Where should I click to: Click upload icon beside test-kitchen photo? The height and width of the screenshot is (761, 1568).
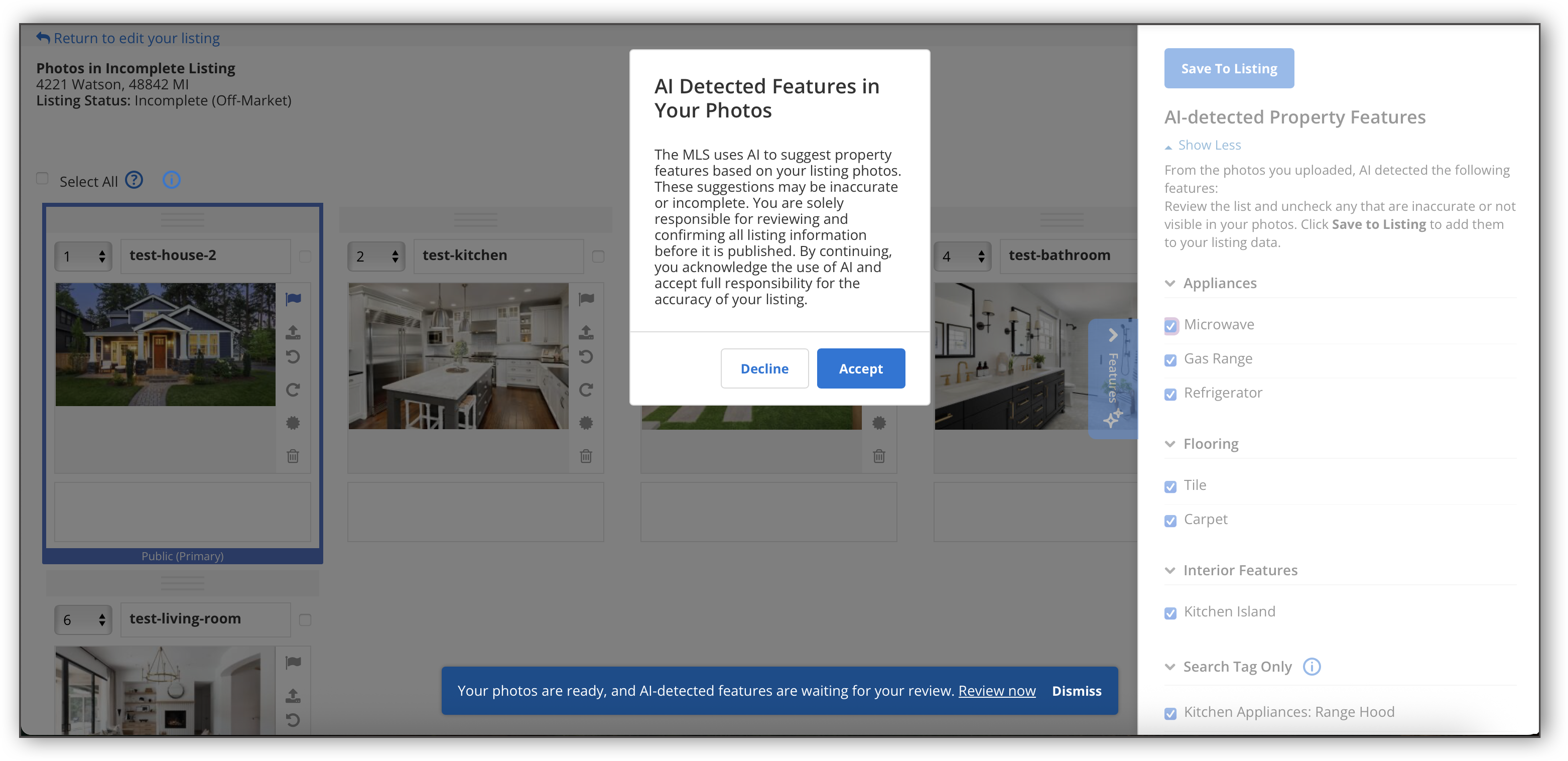point(586,332)
